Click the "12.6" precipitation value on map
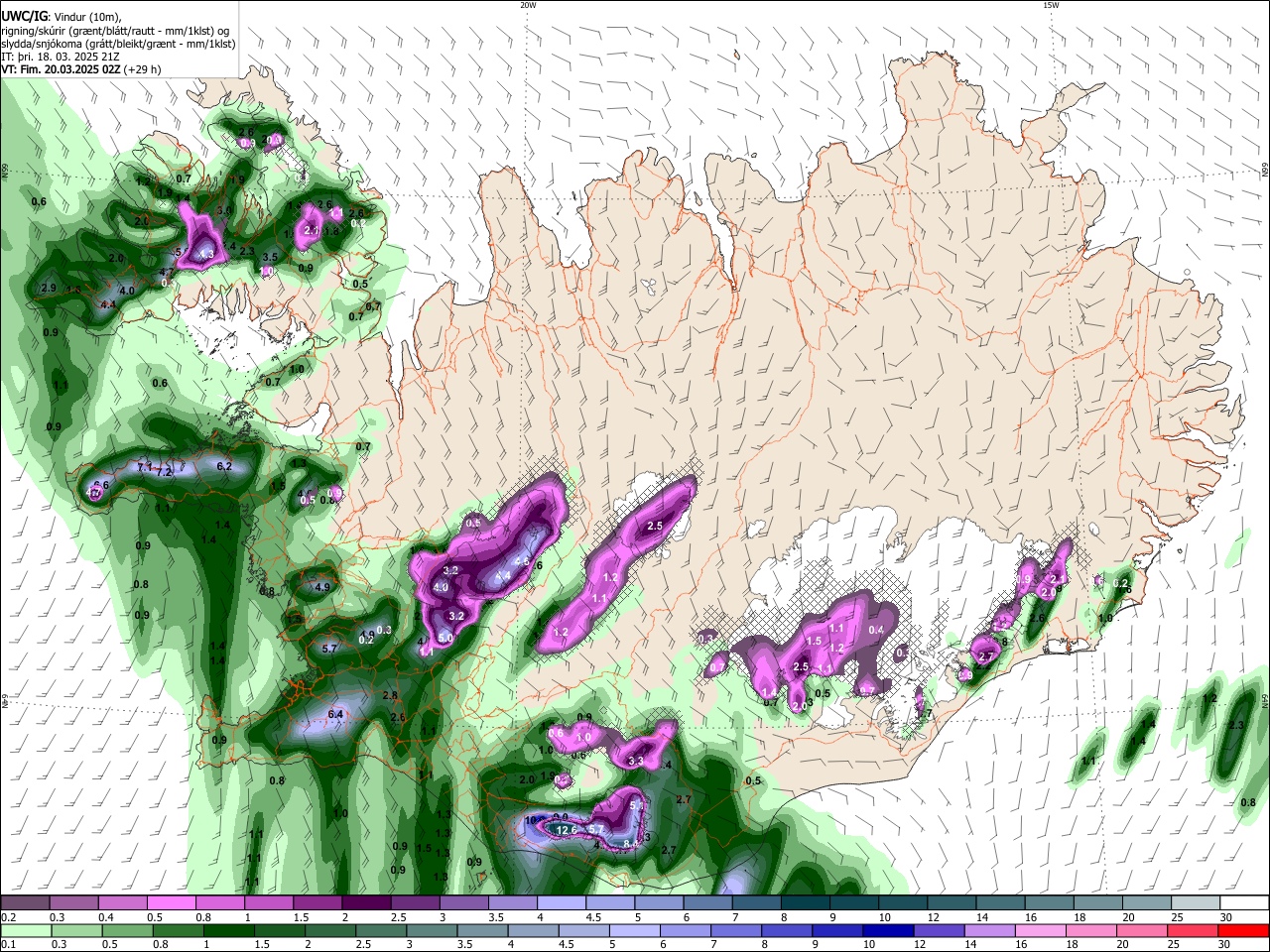Screen dimensions: 1270x952 pos(567,829)
